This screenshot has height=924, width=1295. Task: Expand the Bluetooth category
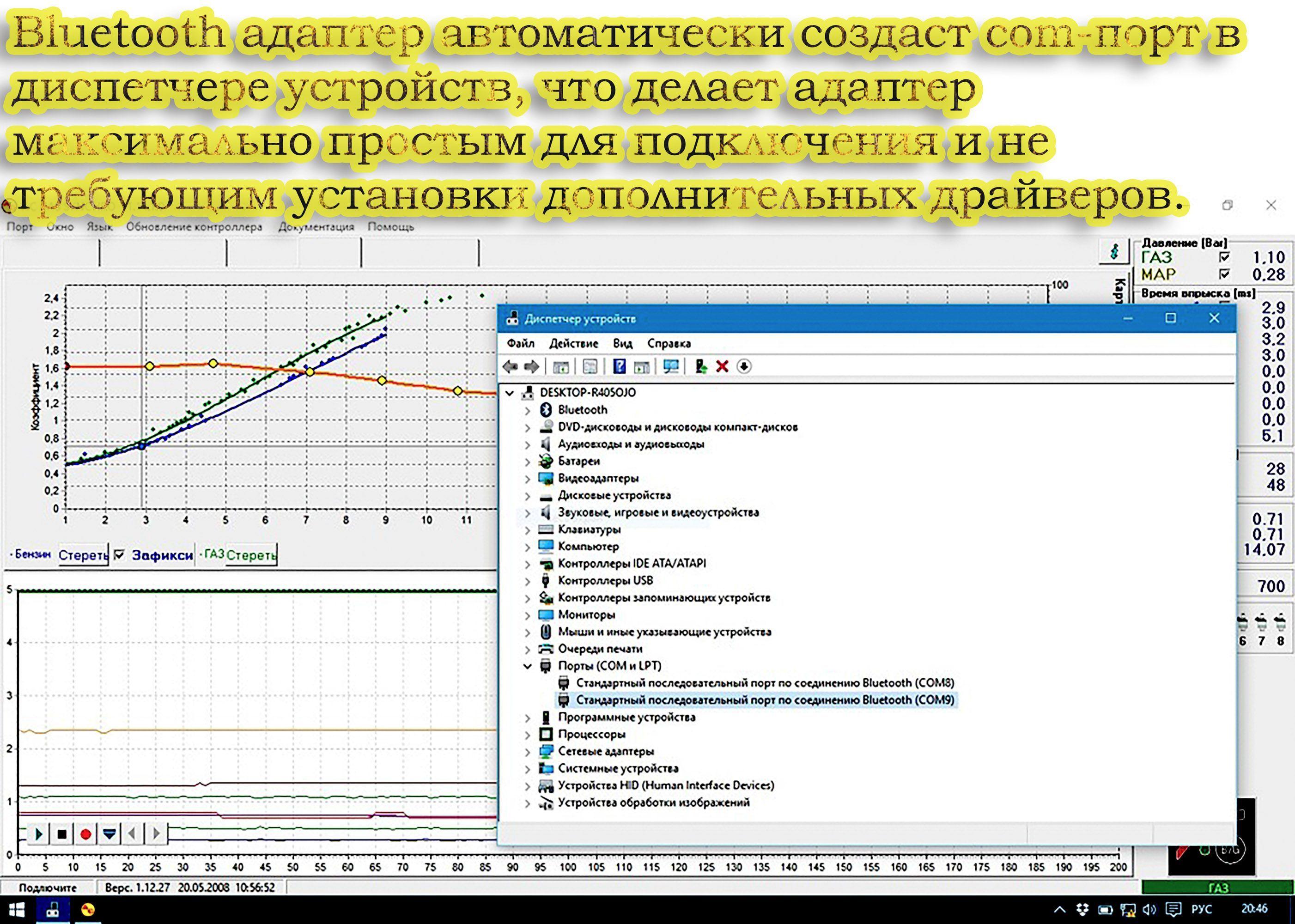point(528,410)
